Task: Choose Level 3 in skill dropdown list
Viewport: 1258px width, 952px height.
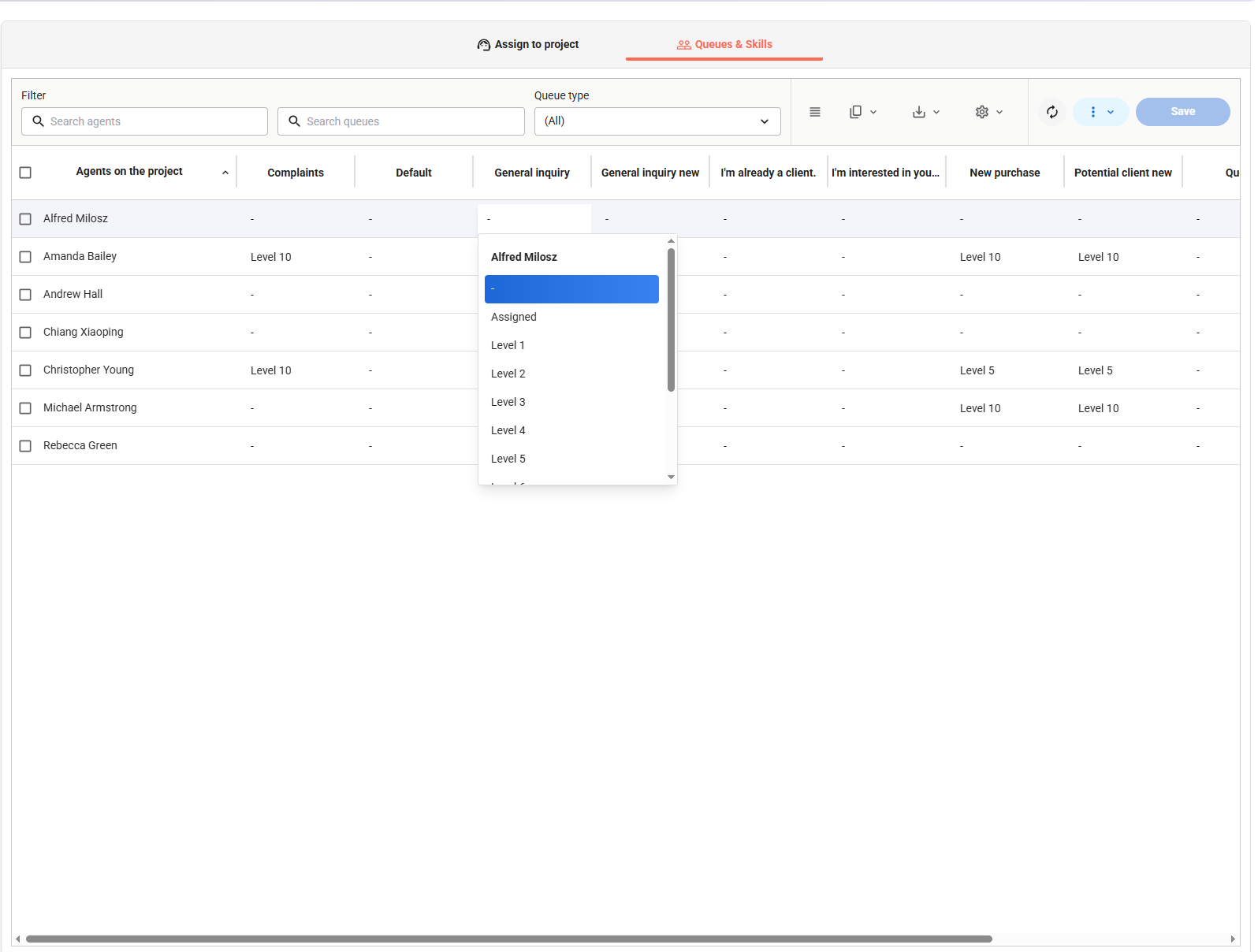Action: (x=508, y=402)
